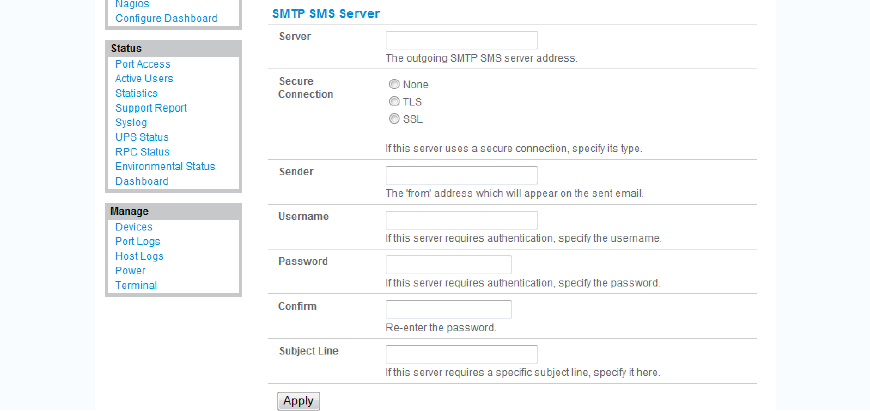Focus the Sender text field
The image size is (870, 411).
click(x=461, y=175)
